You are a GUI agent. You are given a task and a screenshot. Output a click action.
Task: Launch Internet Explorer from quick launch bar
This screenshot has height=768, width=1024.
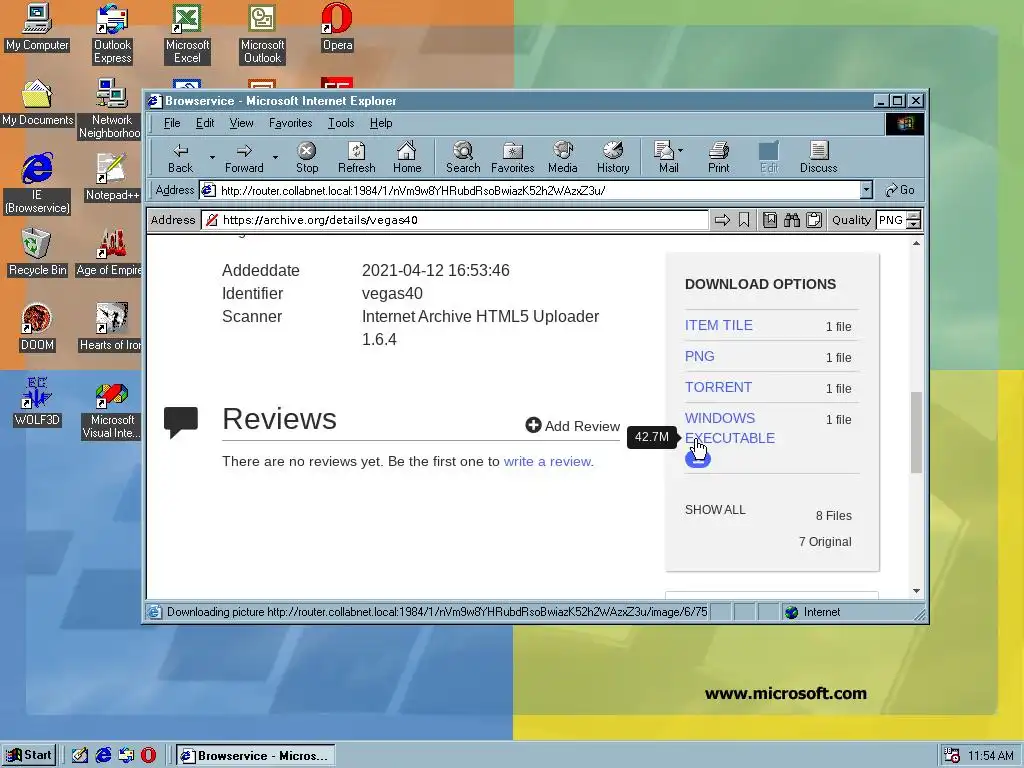tap(103, 756)
